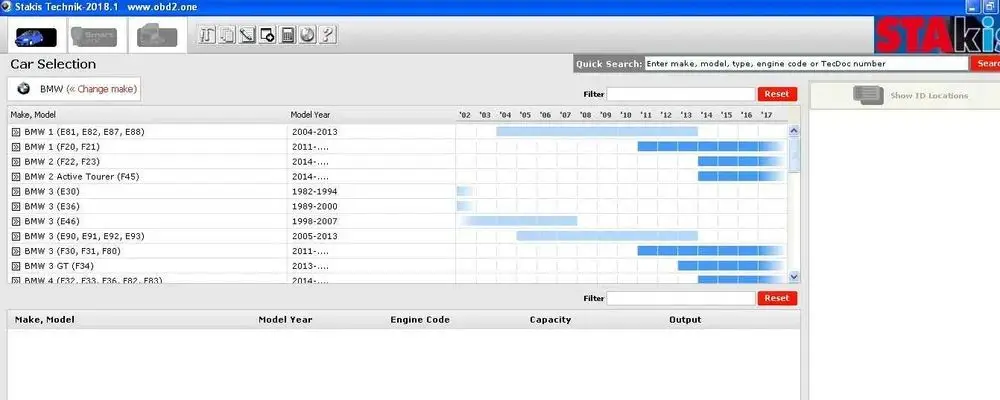Click the STAkis logo
This screenshot has width=1000, height=400.
[937, 34]
